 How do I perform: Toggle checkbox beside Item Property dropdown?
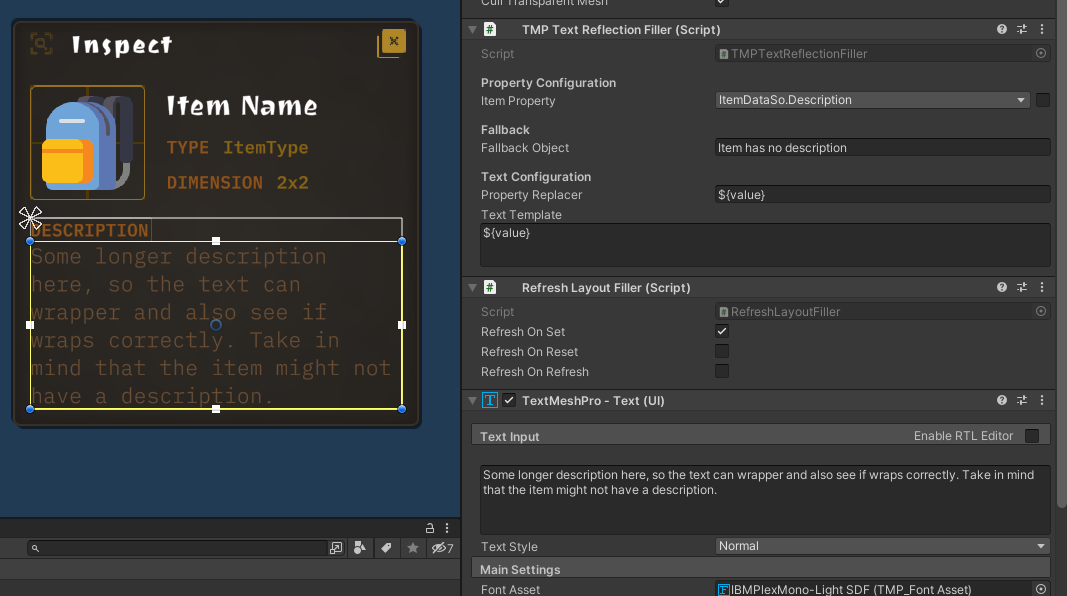click(1043, 100)
